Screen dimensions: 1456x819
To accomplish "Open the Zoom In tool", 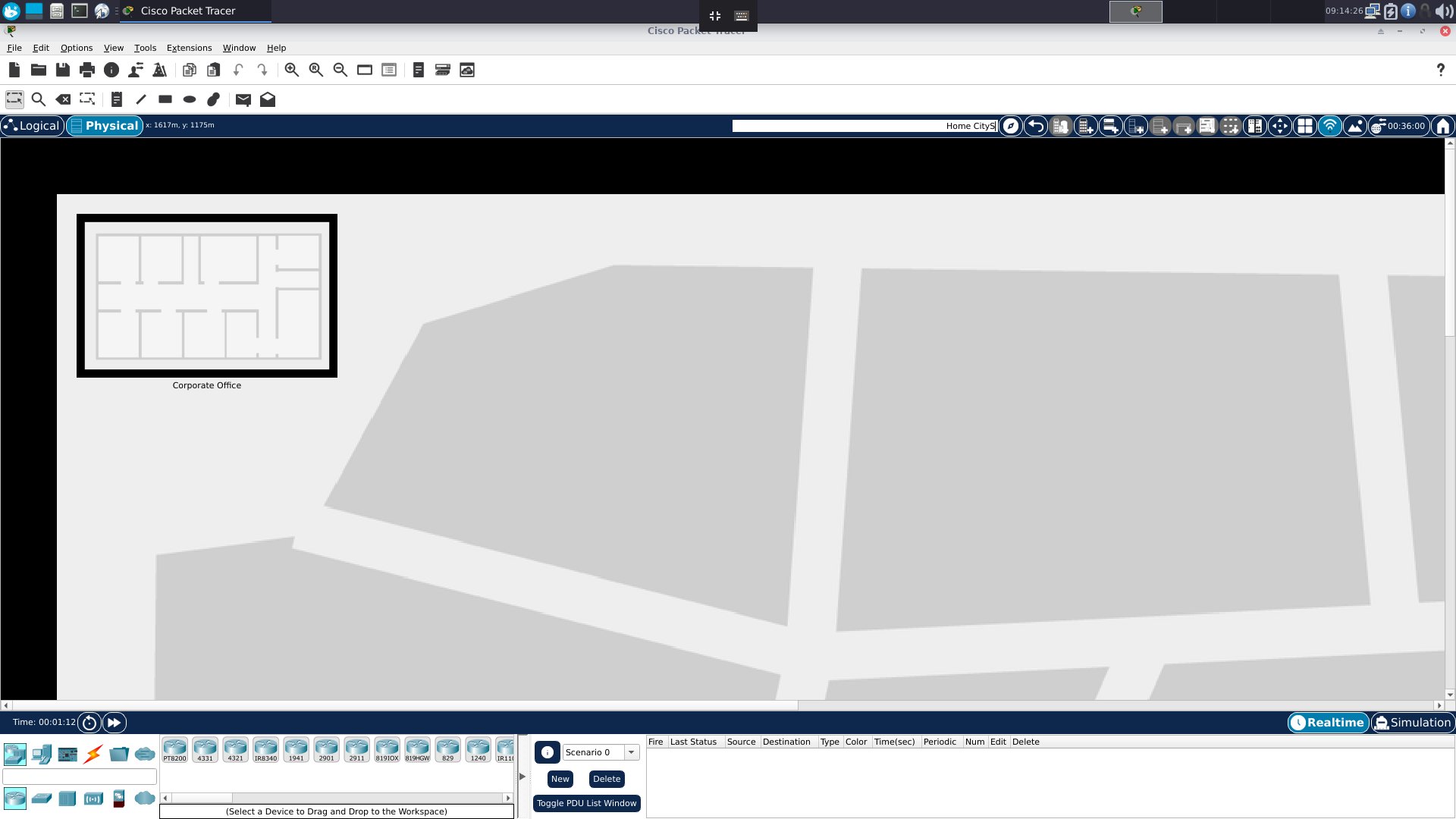I will click(292, 70).
